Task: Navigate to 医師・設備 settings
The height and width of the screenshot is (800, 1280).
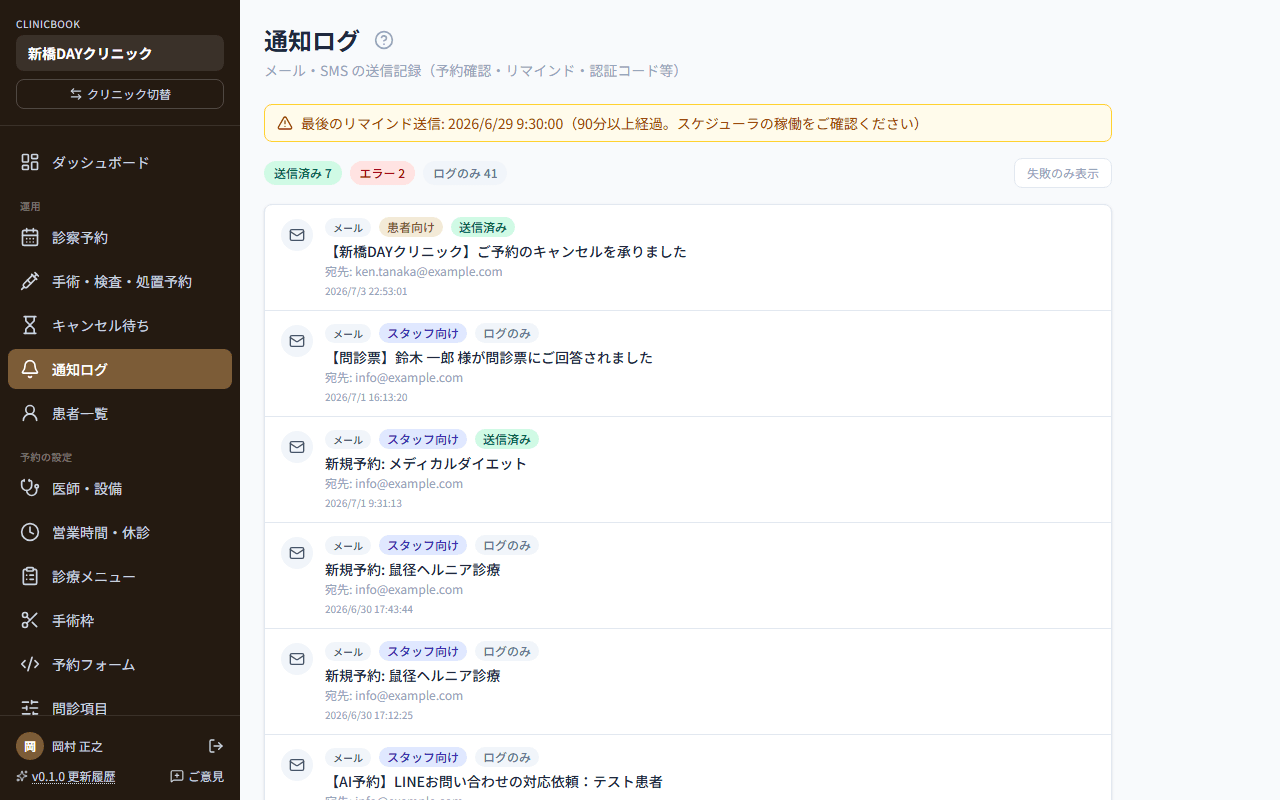Action: (x=120, y=488)
